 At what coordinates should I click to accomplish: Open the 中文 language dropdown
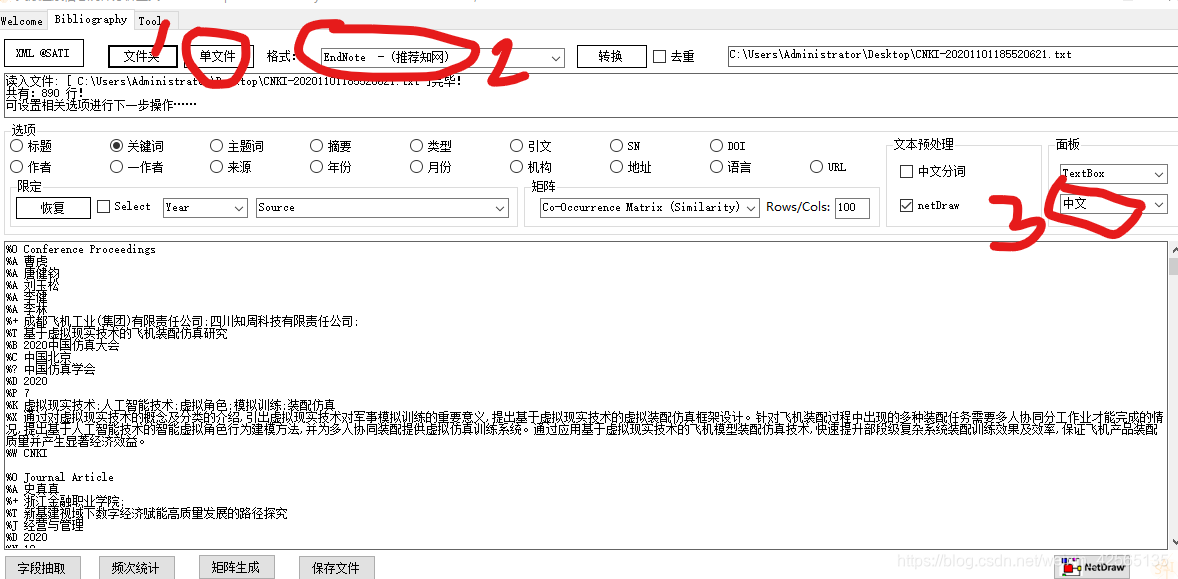[x=1113, y=204]
